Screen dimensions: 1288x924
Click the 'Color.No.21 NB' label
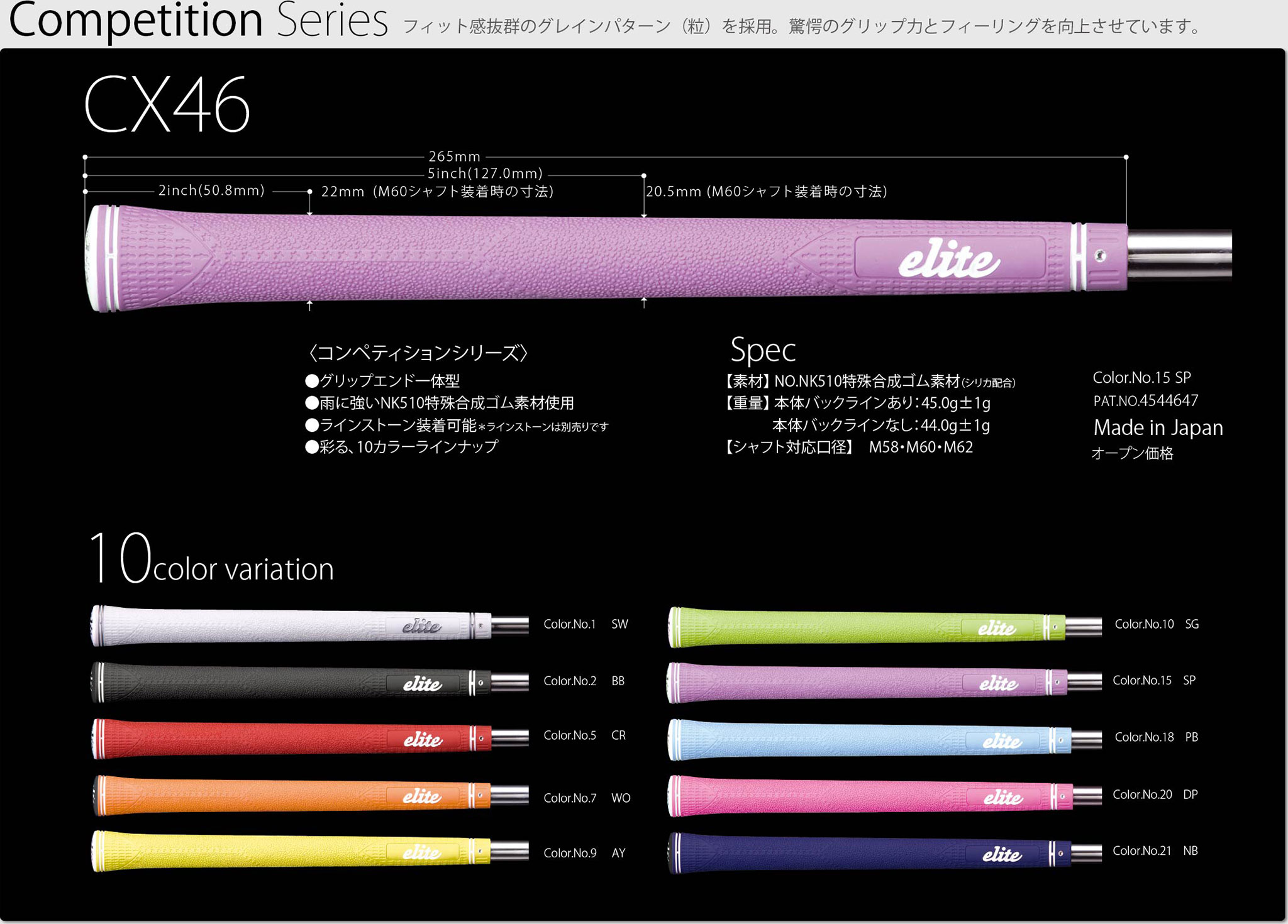(x=1155, y=850)
